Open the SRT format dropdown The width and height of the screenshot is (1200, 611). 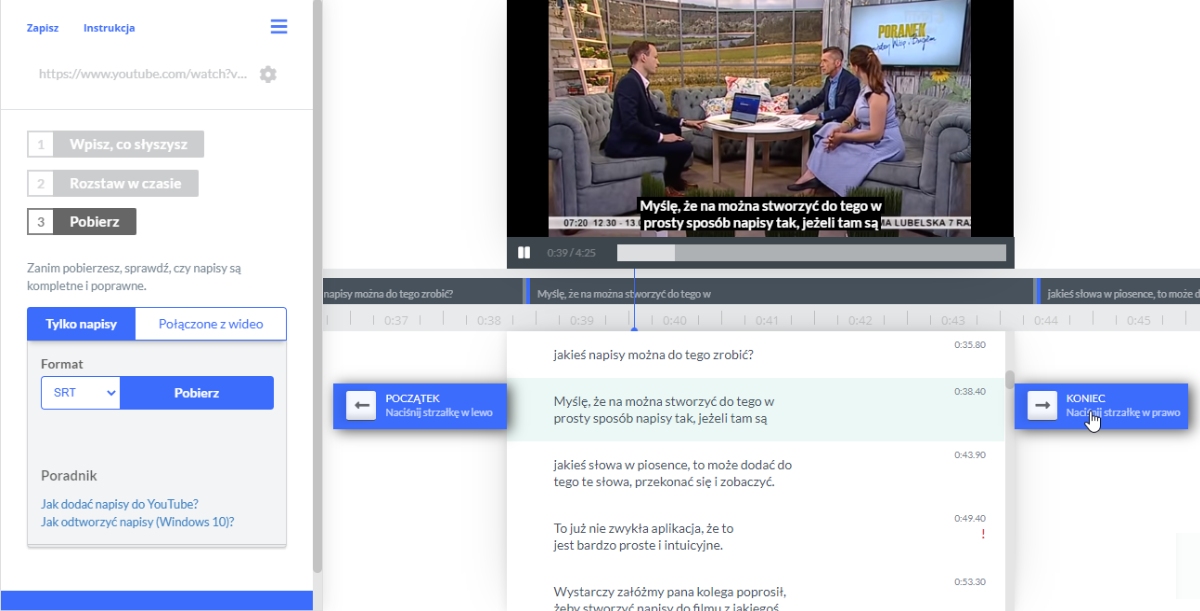[80, 393]
